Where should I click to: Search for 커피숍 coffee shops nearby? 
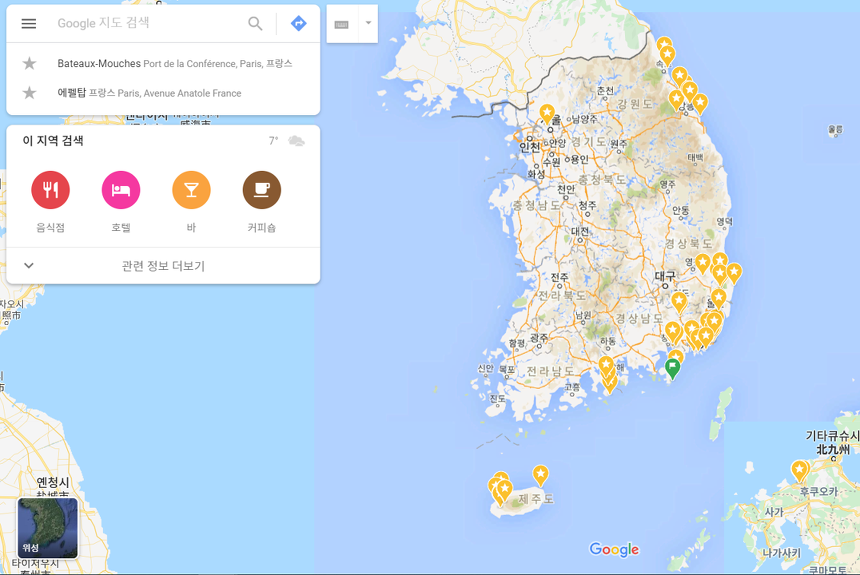tap(262, 201)
